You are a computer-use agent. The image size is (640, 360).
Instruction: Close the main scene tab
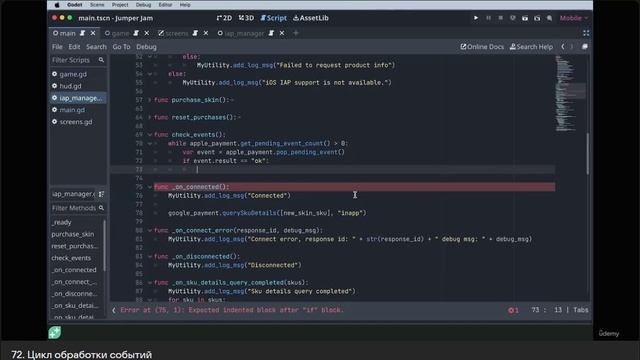(93, 33)
